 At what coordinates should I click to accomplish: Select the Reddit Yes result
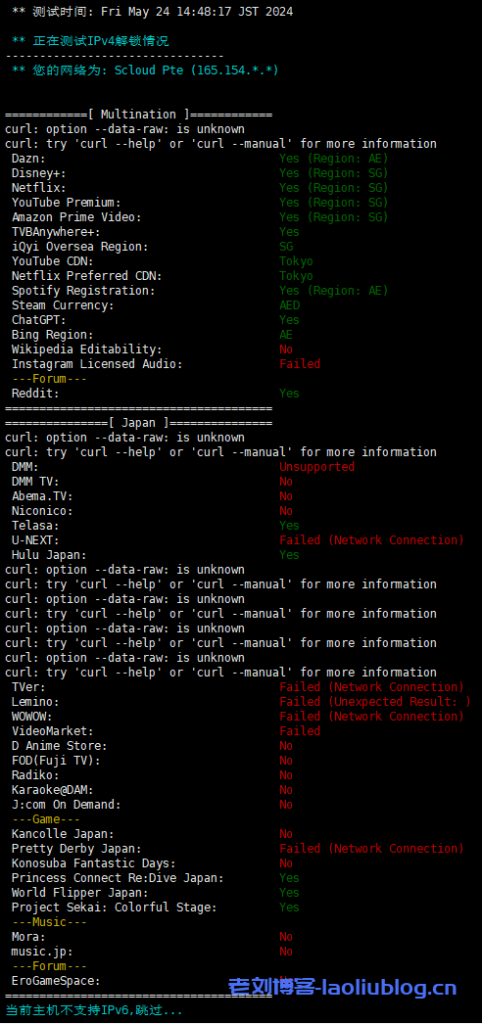point(289,393)
